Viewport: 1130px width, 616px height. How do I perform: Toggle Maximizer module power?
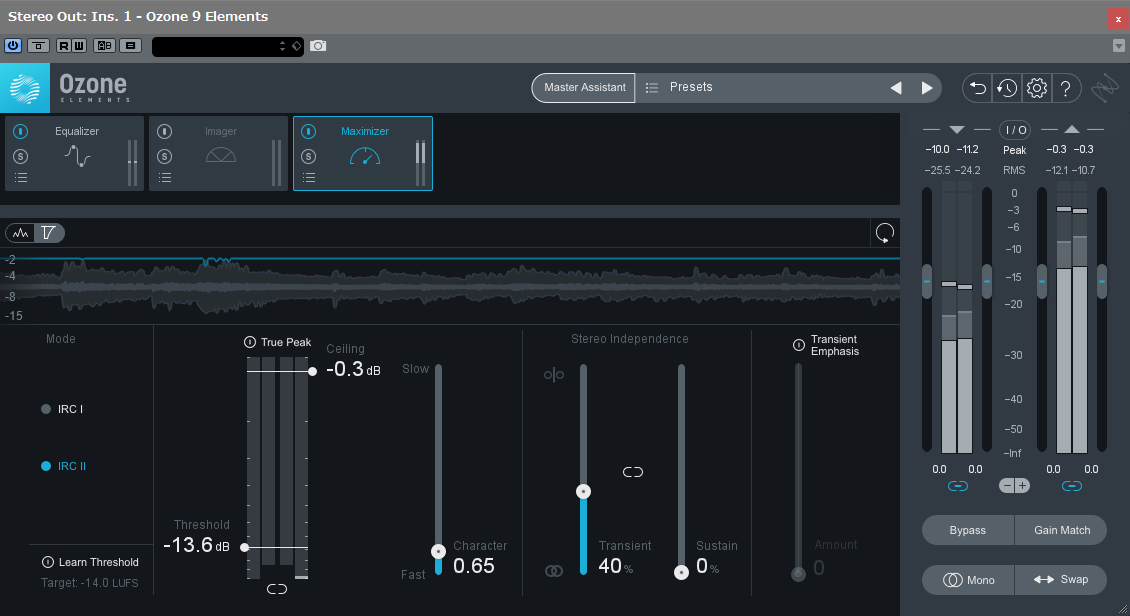point(308,131)
